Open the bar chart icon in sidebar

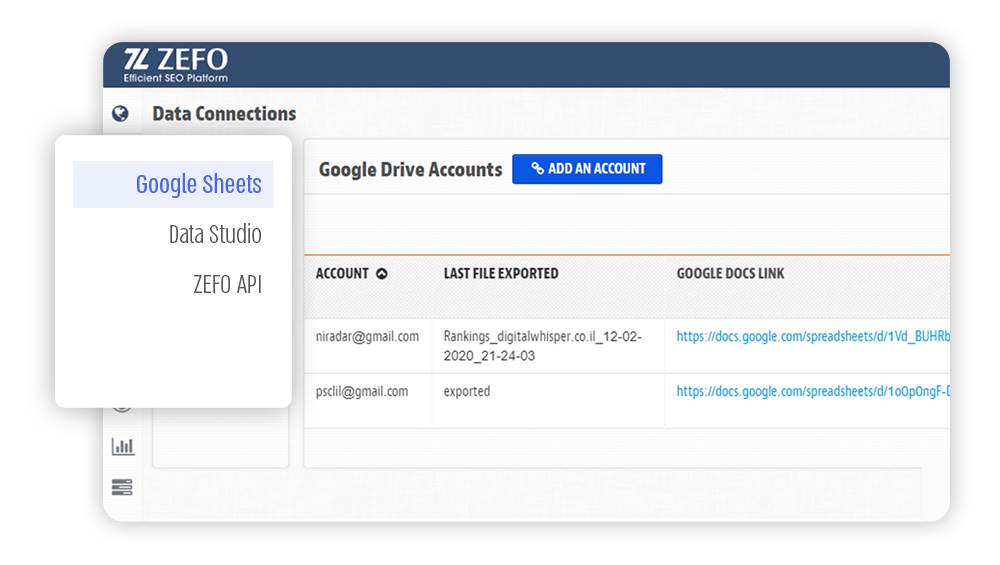tap(122, 446)
